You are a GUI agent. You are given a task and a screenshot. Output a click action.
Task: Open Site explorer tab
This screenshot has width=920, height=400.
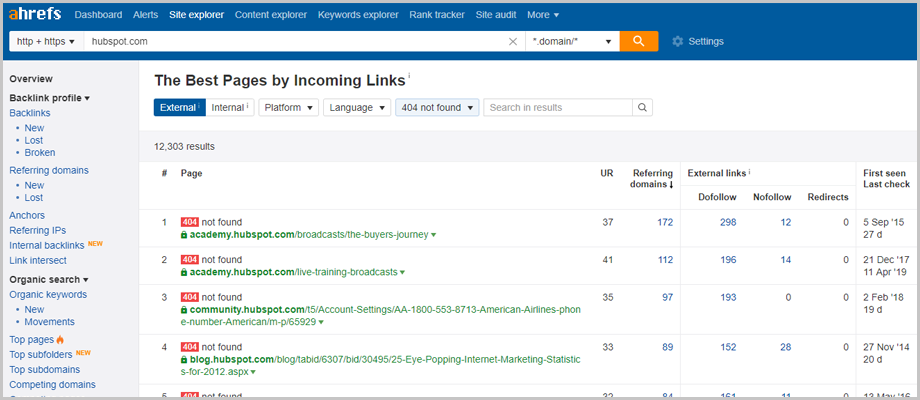click(197, 15)
